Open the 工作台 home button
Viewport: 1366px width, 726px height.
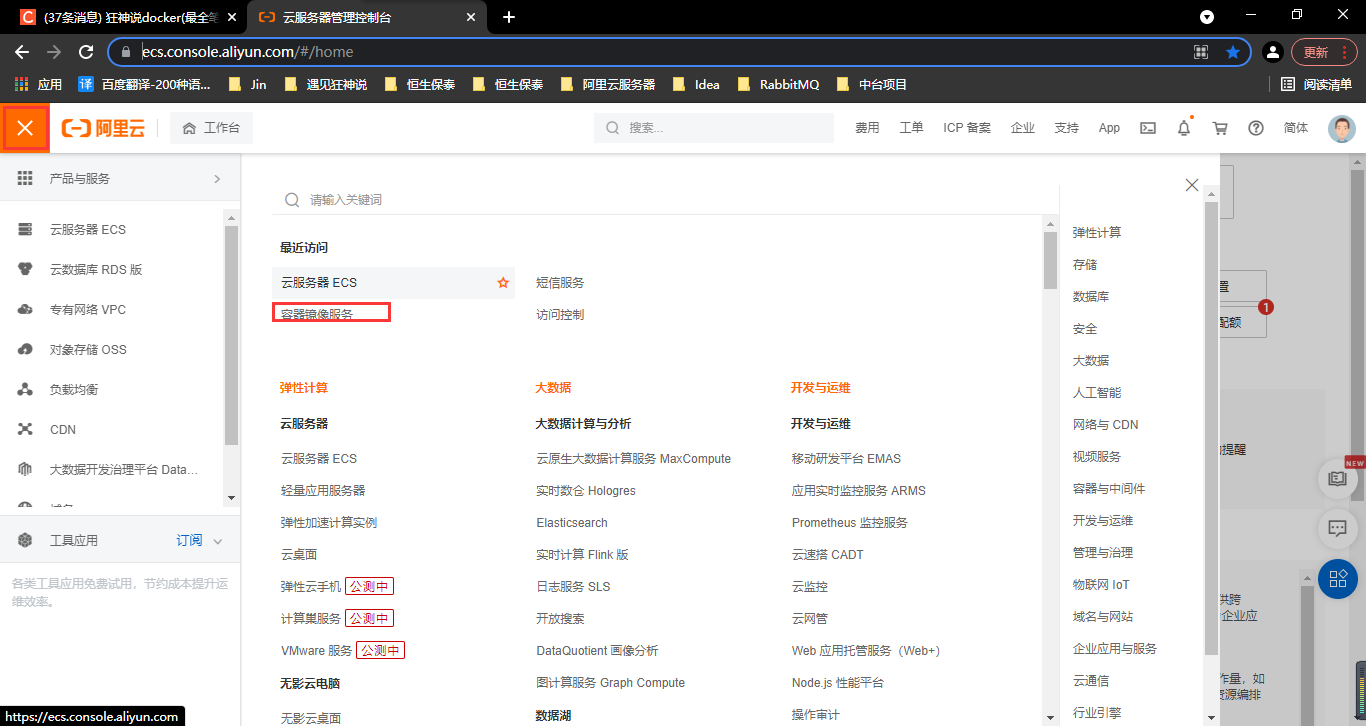pyautogui.click(x=211, y=128)
